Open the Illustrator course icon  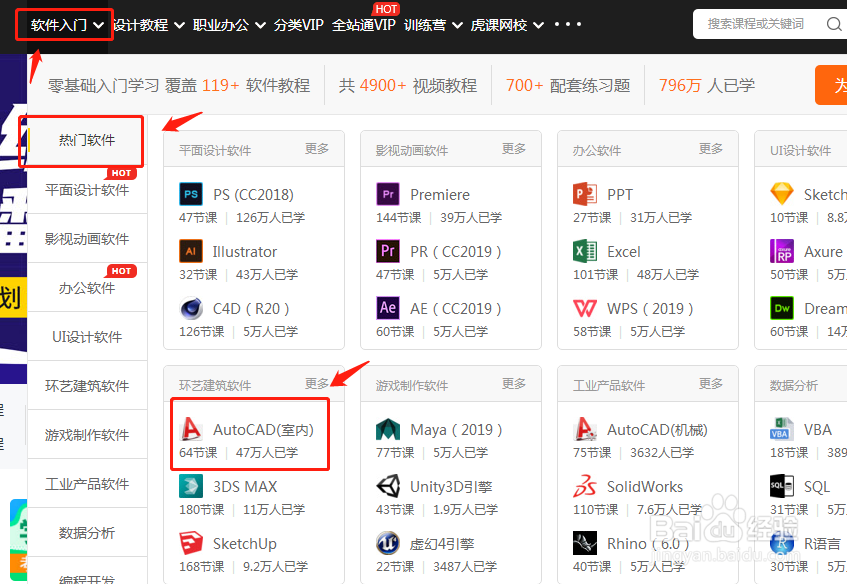(x=191, y=251)
